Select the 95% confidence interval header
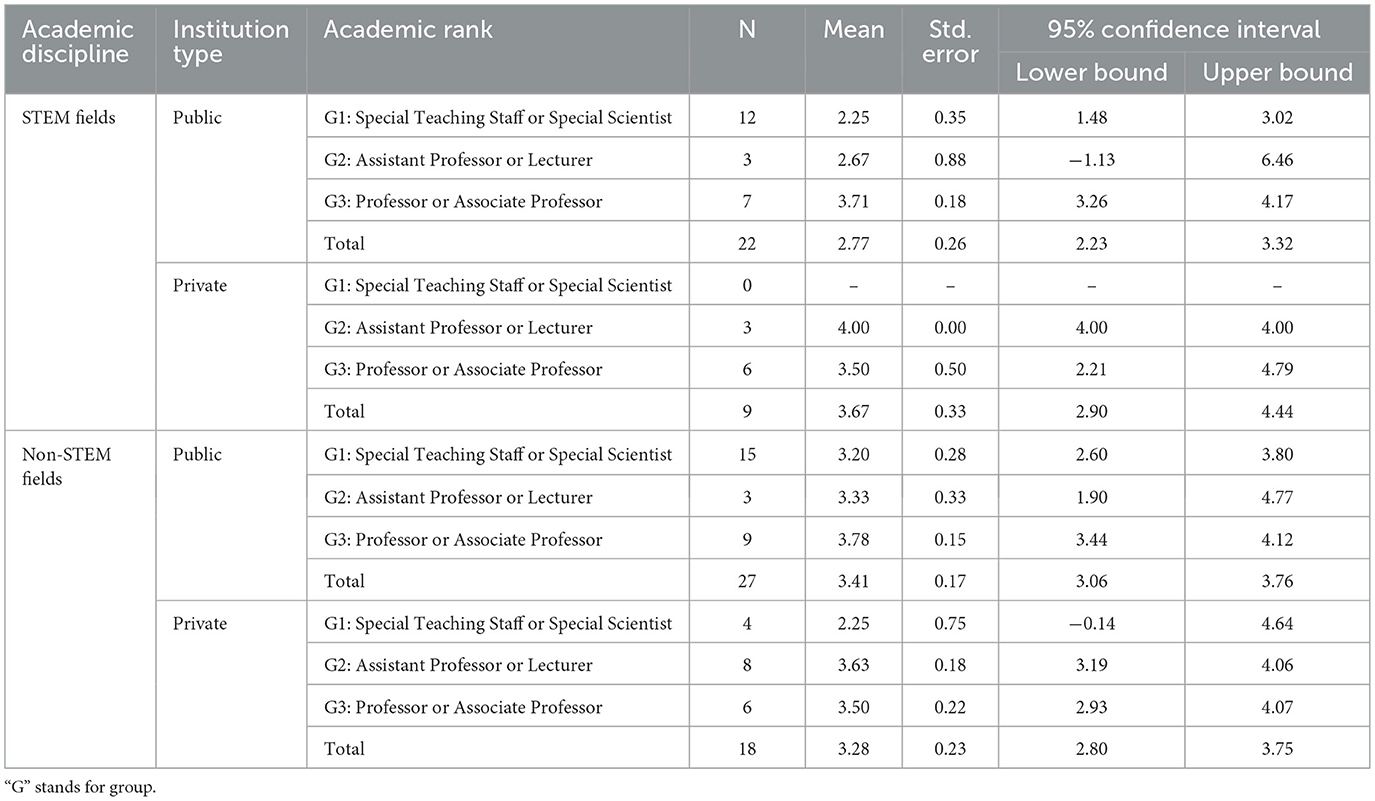This screenshot has width=1375, height=801. pyautogui.click(x=1184, y=29)
